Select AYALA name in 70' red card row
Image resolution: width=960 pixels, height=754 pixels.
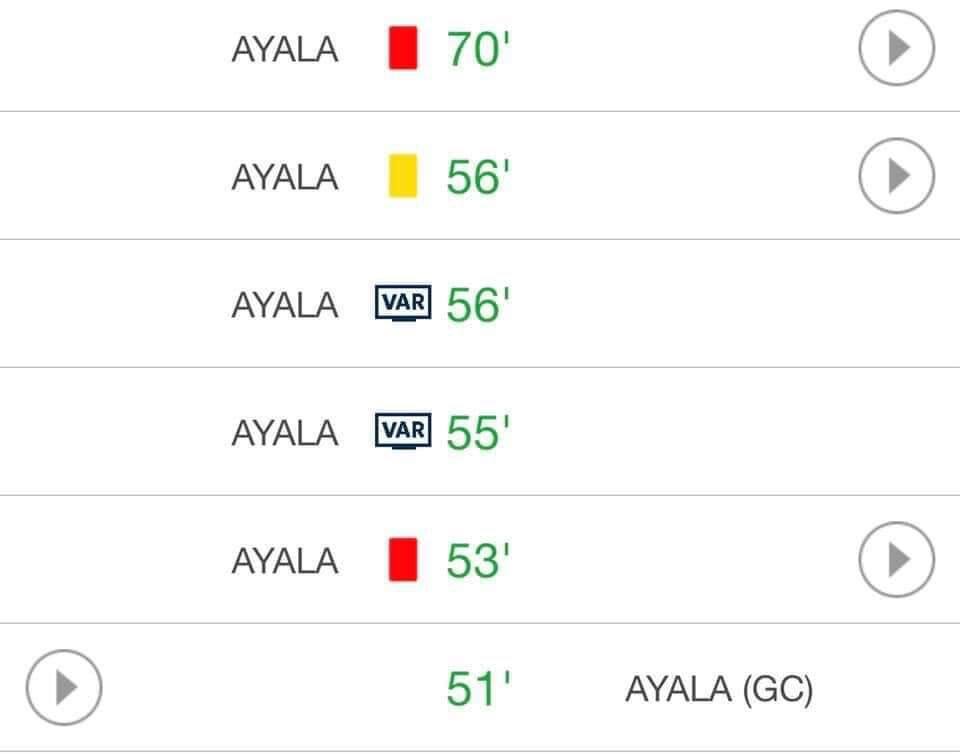click(284, 50)
